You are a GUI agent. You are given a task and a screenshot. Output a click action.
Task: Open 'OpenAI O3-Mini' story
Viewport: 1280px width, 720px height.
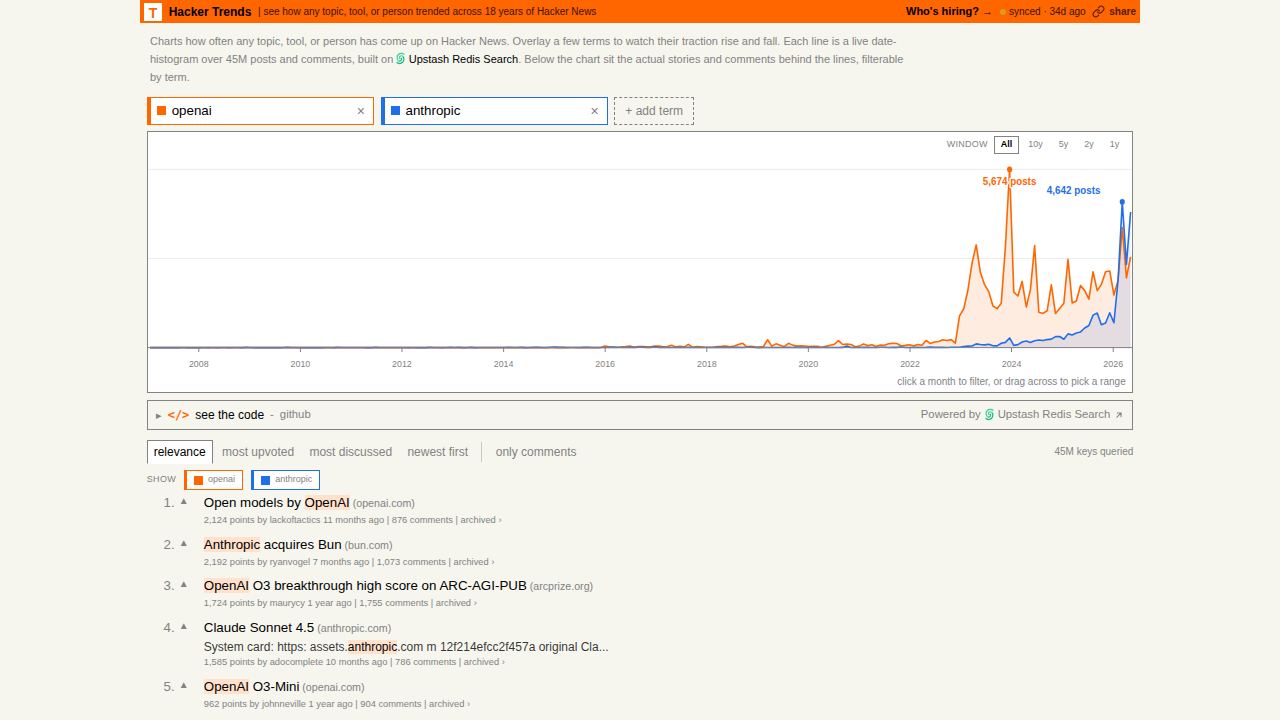(252, 687)
